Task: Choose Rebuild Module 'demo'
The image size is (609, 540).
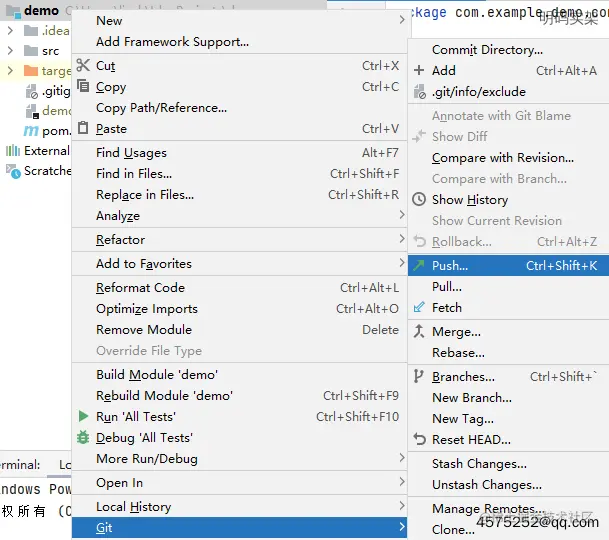Action: (239, 395)
